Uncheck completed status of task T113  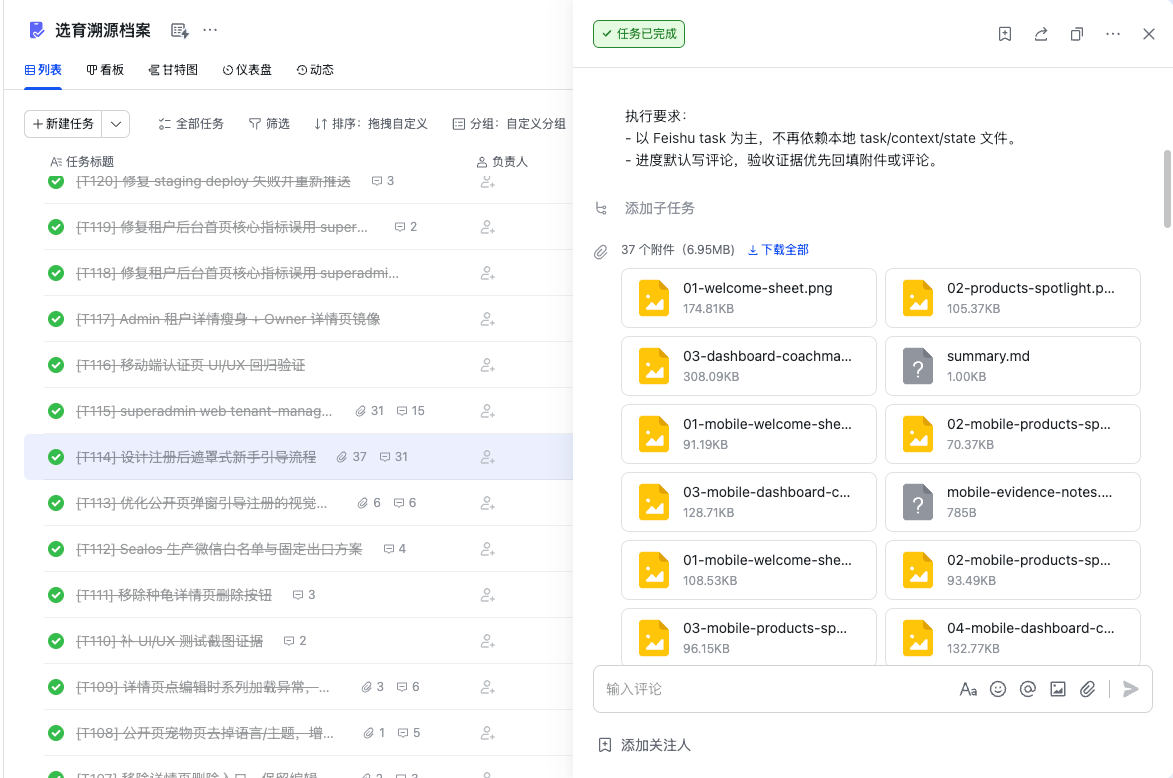click(x=56, y=503)
